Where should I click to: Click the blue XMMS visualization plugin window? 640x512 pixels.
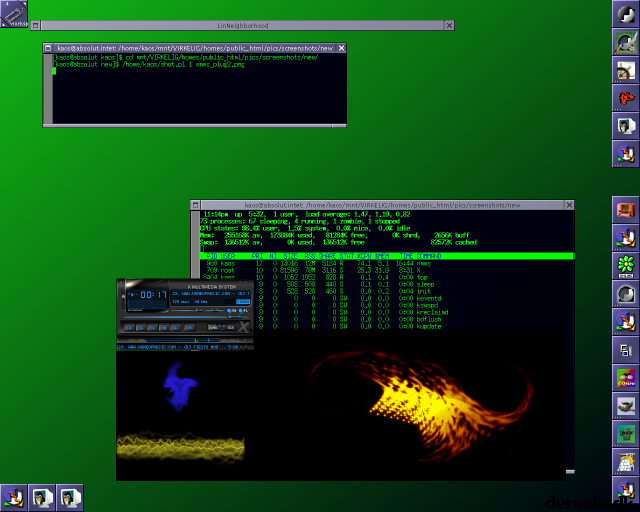[180, 386]
